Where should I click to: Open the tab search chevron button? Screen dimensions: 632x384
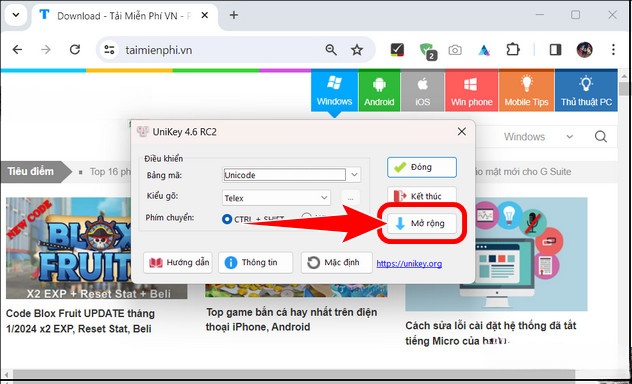pyautogui.click(x=16, y=15)
